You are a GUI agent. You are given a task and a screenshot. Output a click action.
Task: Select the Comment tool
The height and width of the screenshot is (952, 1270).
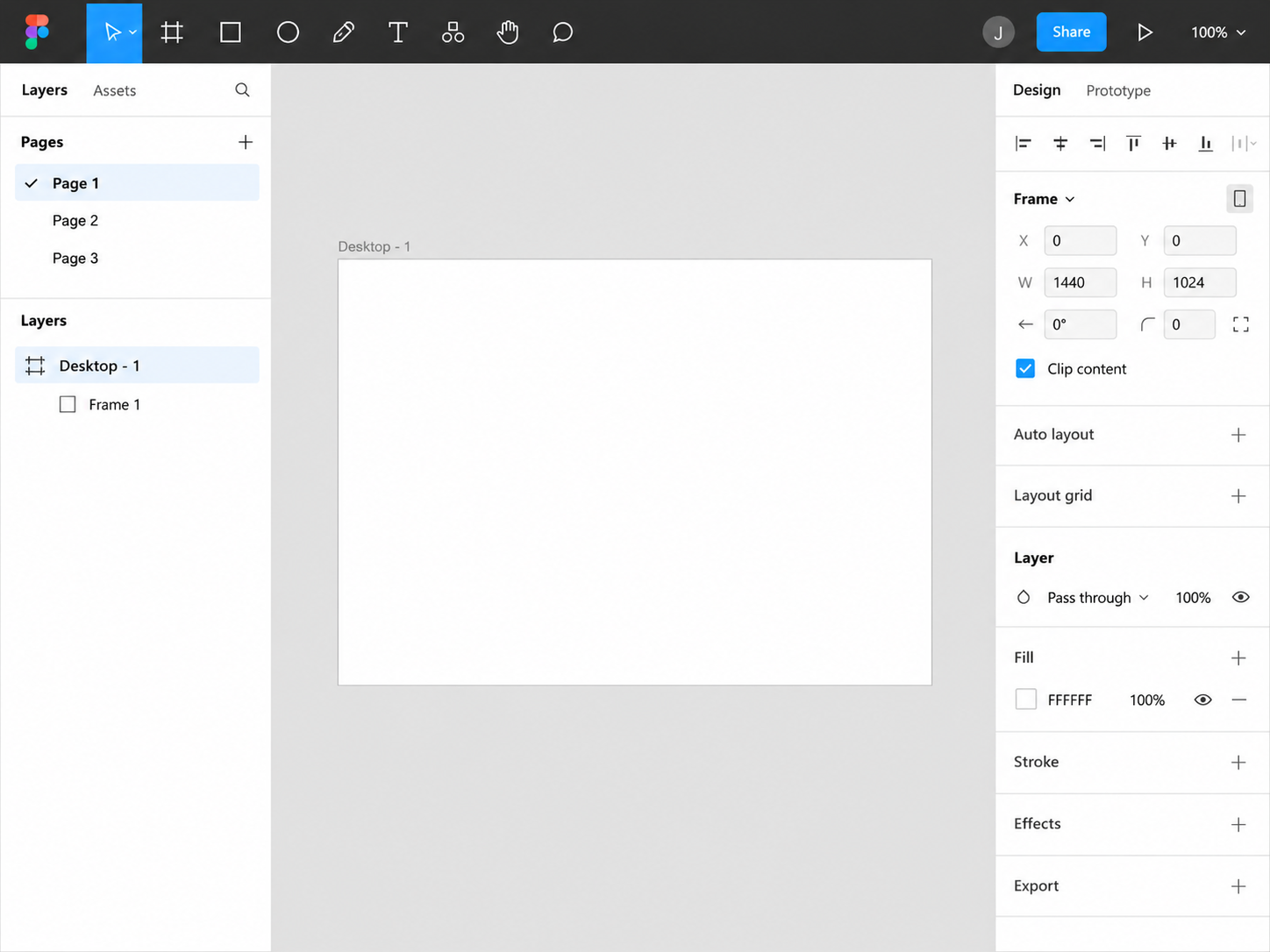(563, 32)
